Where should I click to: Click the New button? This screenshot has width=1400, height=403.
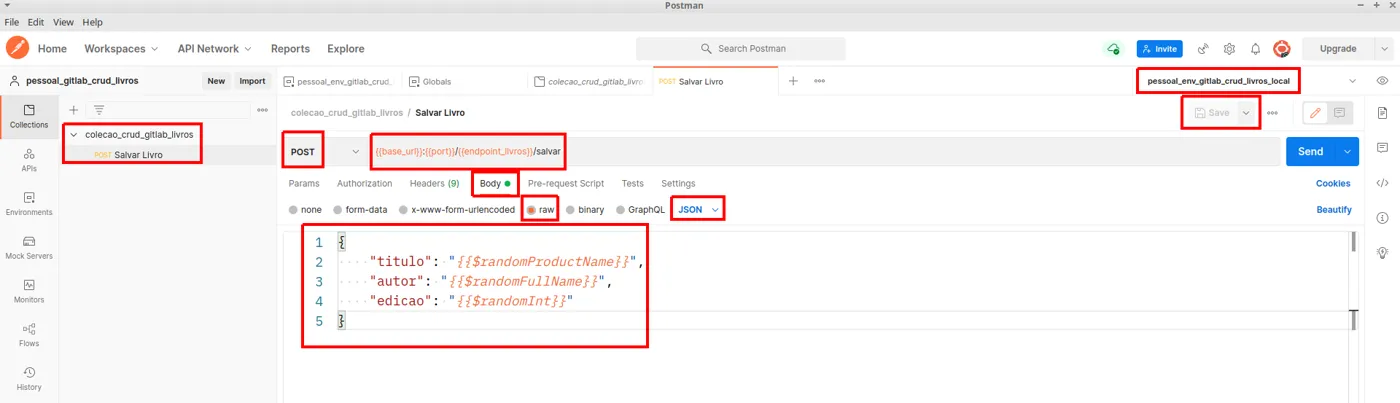point(215,81)
